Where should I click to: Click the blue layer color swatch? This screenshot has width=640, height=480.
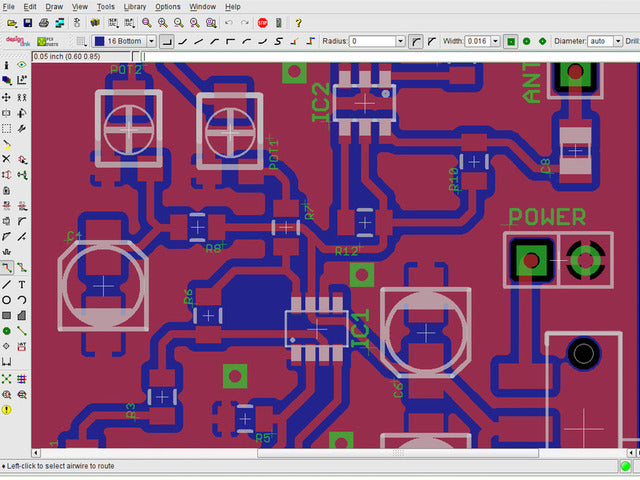point(100,41)
